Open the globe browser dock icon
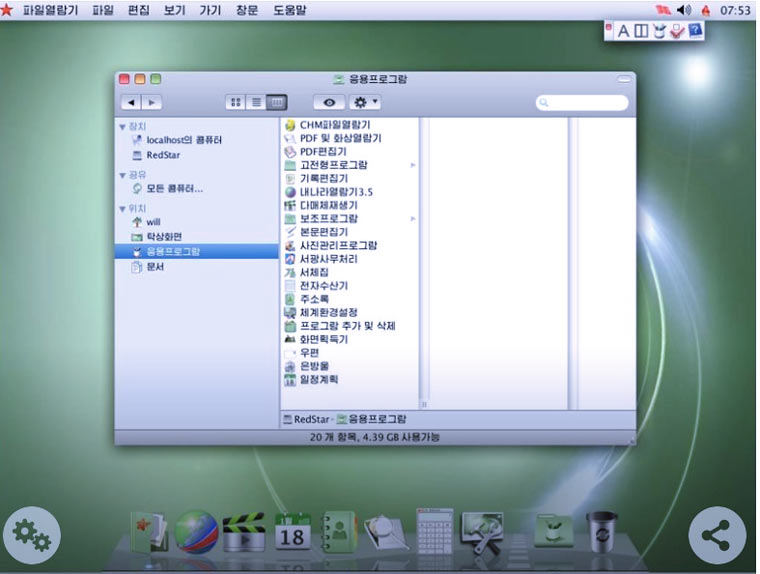The image size is (760, 574). (196, 532)
